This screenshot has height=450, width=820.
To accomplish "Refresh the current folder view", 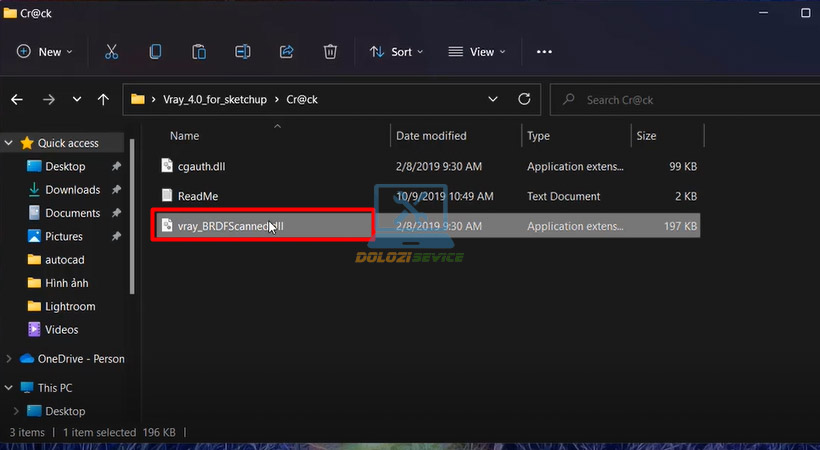I will click(x=524, y=100).
